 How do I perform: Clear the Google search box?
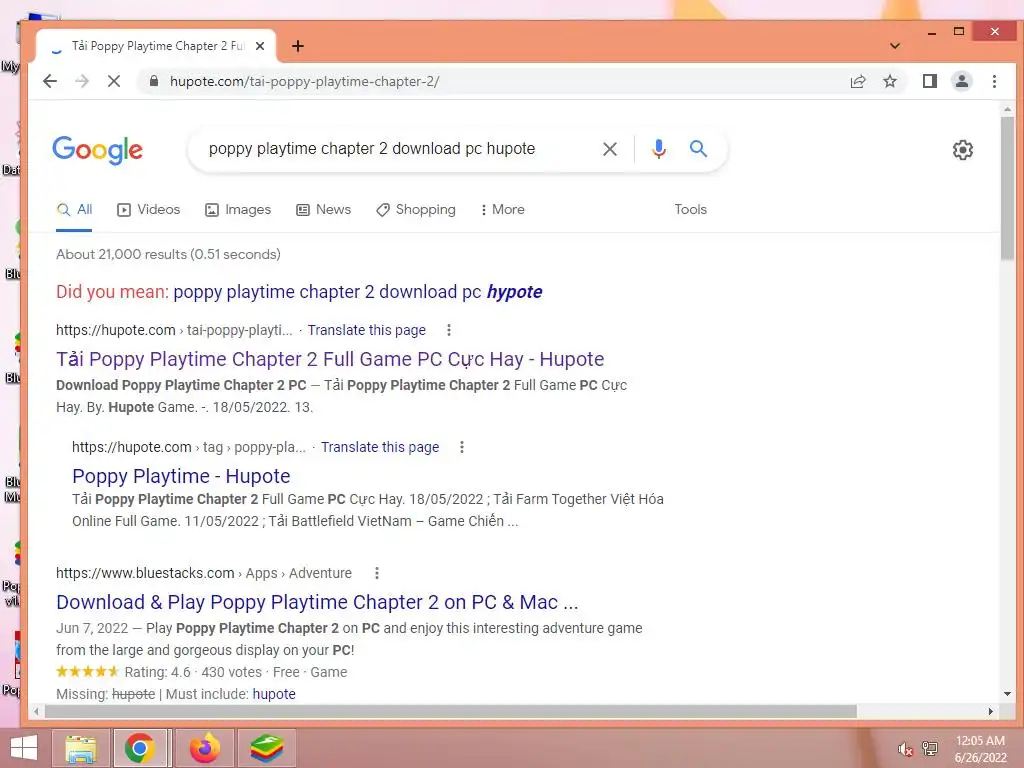click(x=609, y=149)
